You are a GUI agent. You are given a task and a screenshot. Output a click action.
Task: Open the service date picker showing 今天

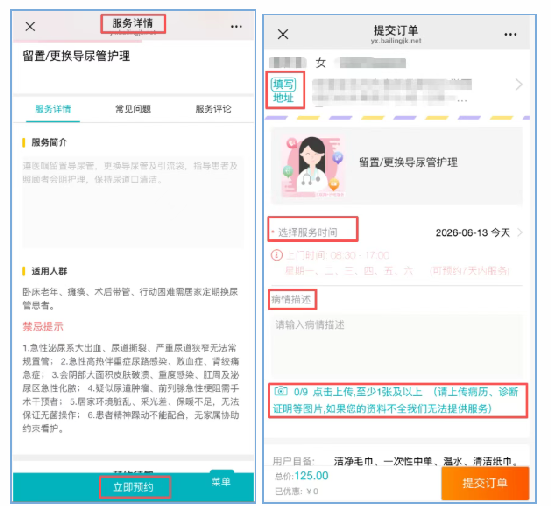tap(473, 233)
